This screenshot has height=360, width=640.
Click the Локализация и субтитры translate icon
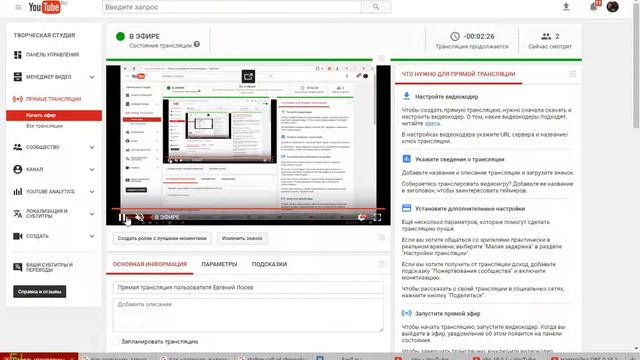(x=18, y=213)
